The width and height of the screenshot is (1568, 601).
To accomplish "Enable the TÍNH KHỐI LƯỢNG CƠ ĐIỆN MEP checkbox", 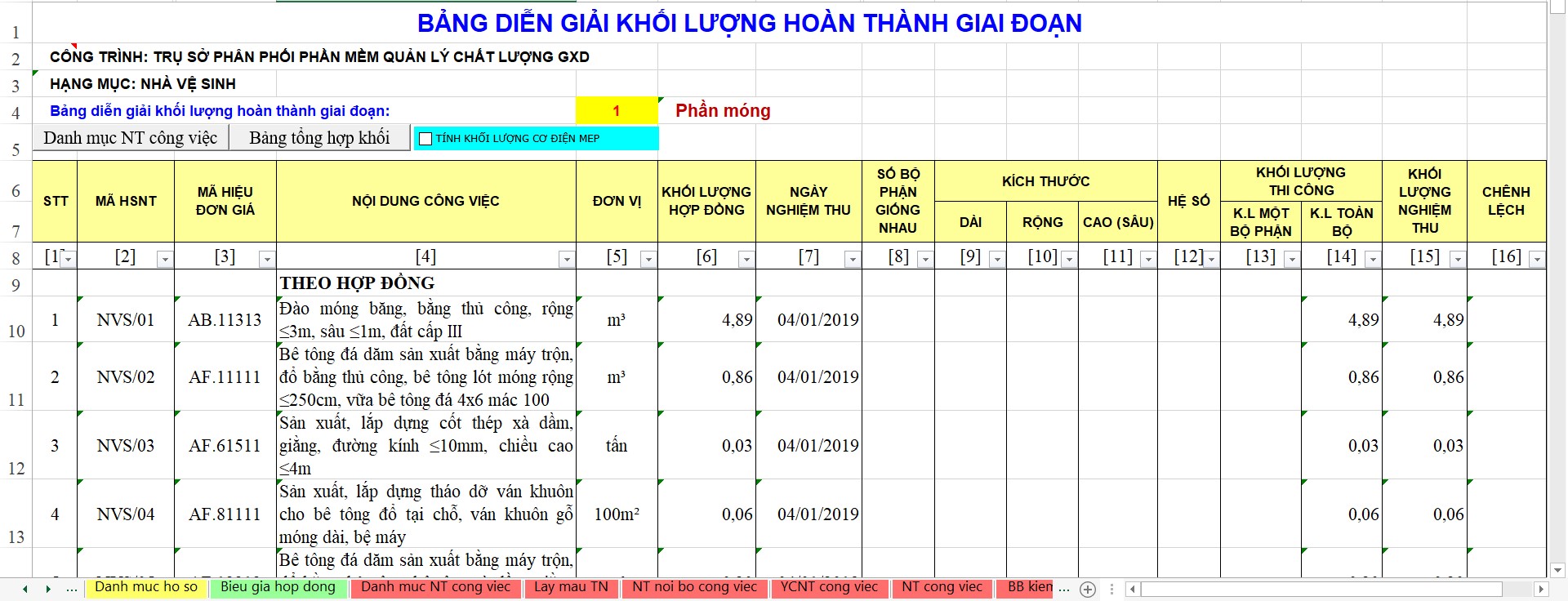I will tap(425, 139).
